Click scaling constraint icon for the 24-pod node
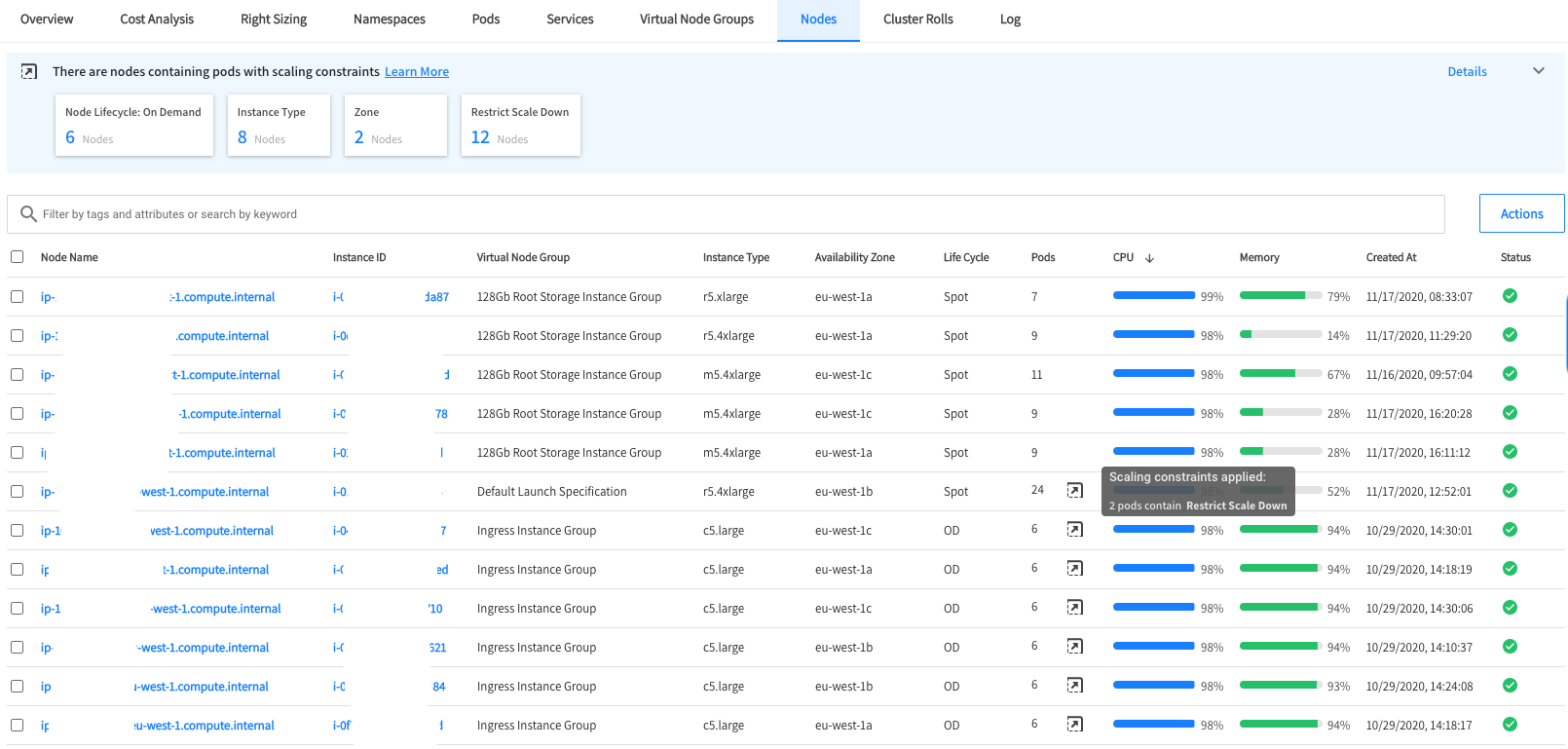Screen dimensions: 1568x749 1074,491
